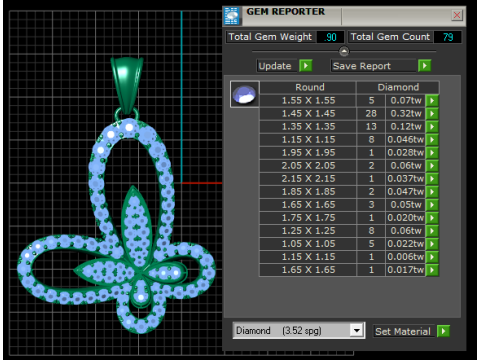Click the green arrow for the 0.006tw row
Screen dimensions: 480x360
432,256
